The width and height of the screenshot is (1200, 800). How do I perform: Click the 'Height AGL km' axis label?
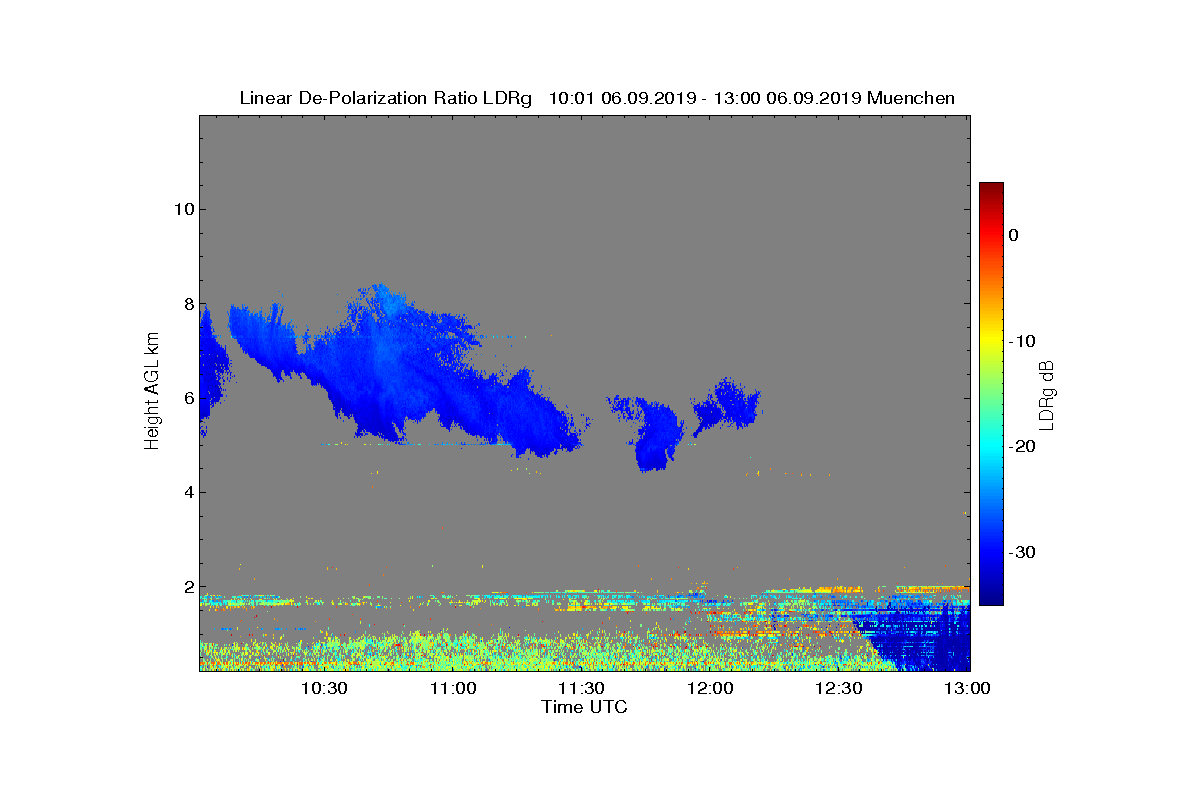[152, 393]
